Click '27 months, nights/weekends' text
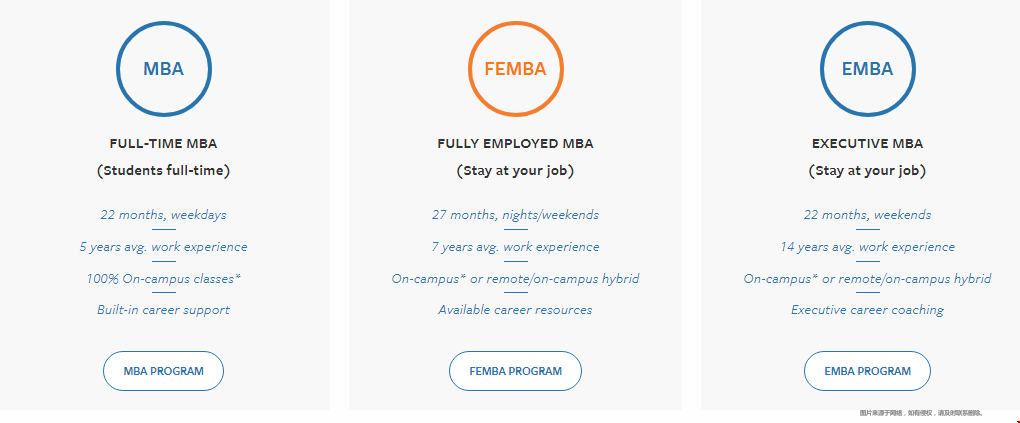The height and width of the screenshot is (423, 1020). click(515, 215)
